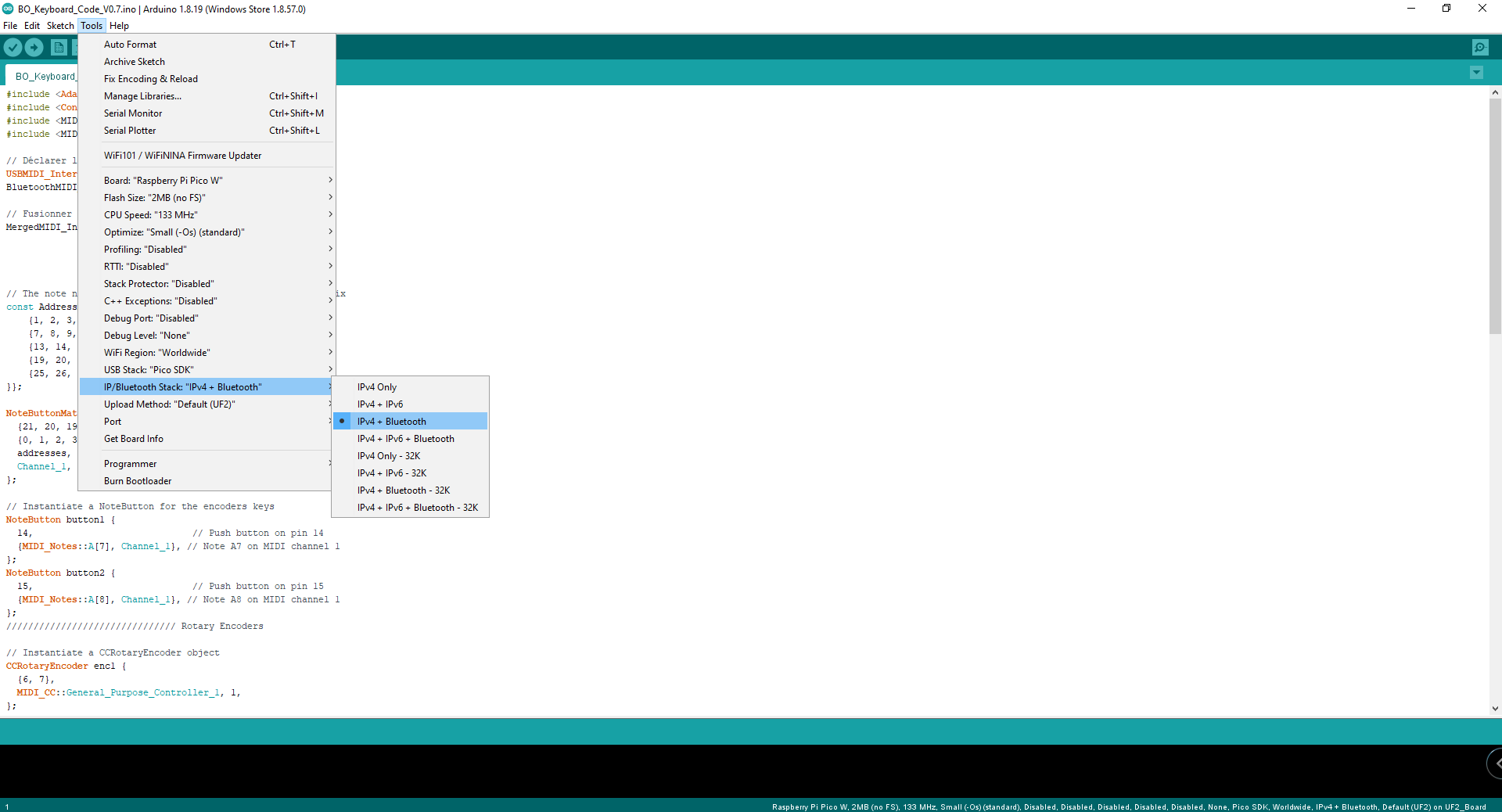Launch Serial Monitor from menu
The height and width of the screenshot is (812, 1502).
(207, 113)
